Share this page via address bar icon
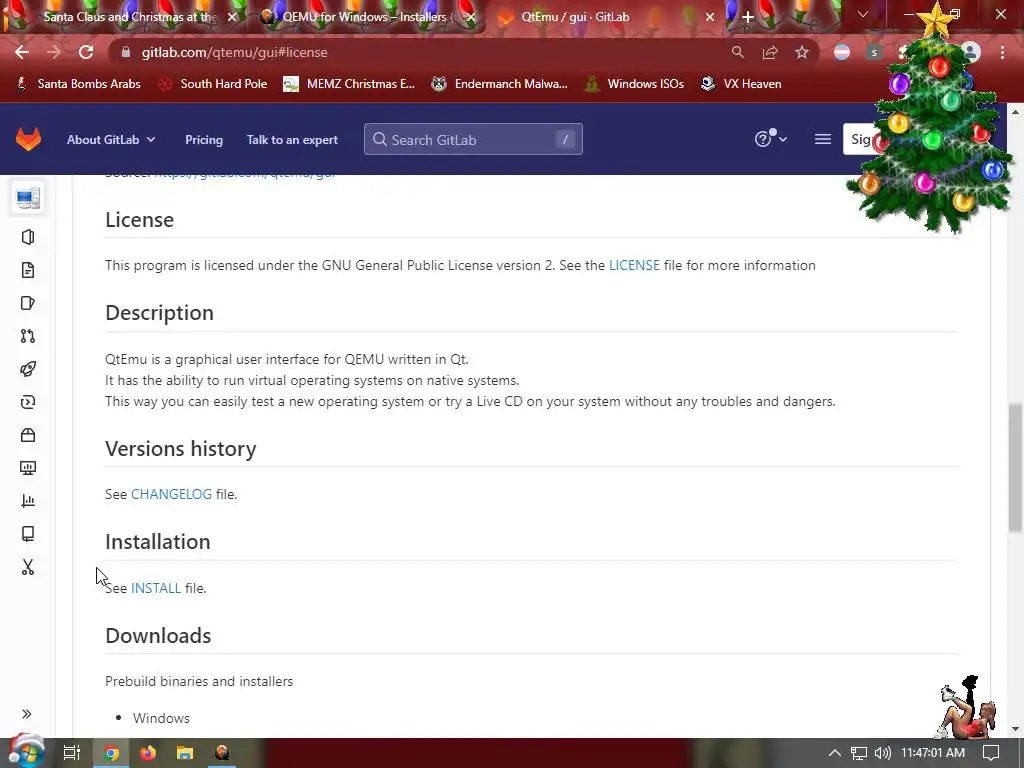 (x=769, y=52)
